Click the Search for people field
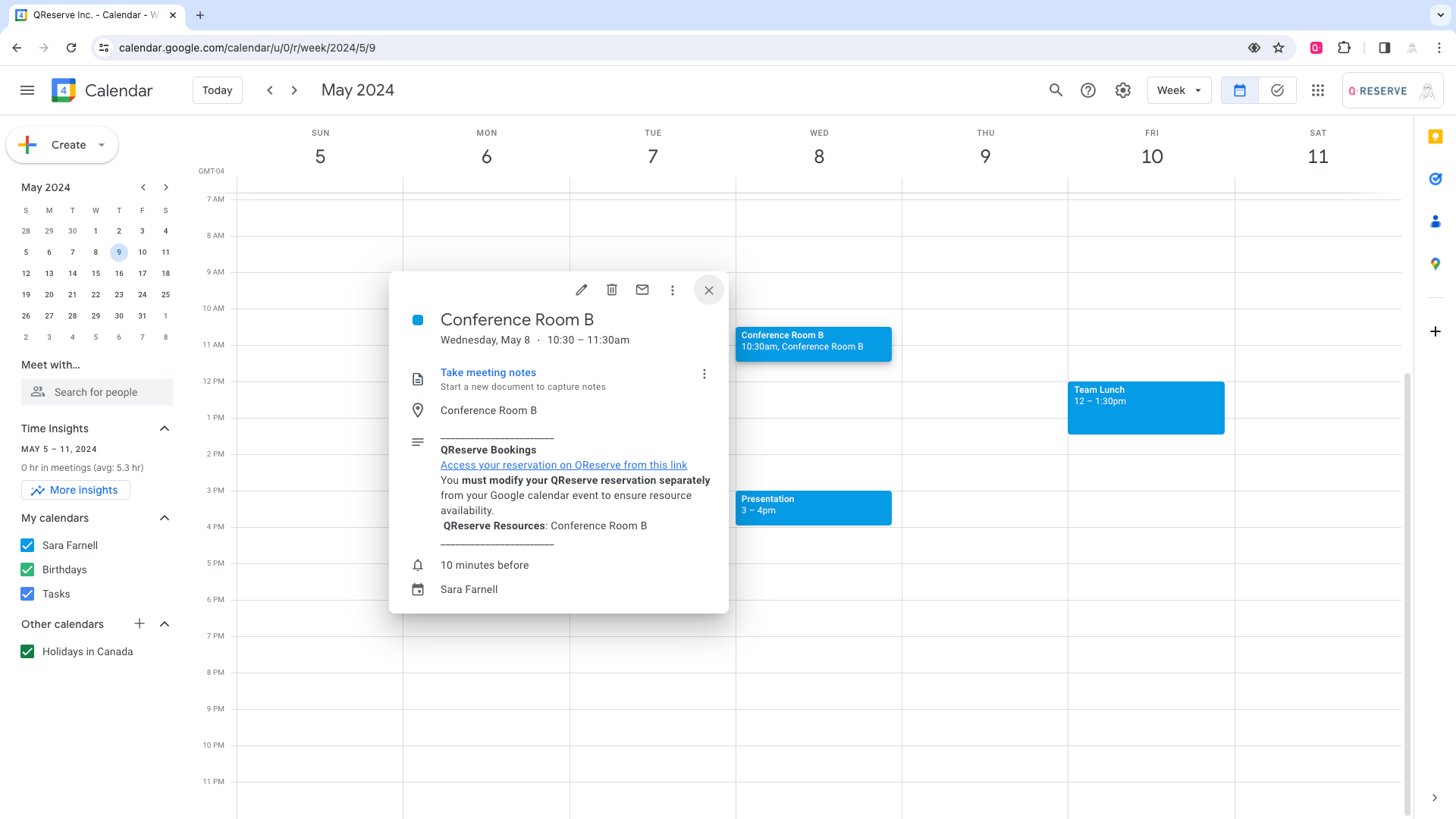 click(x=97, y=392)
